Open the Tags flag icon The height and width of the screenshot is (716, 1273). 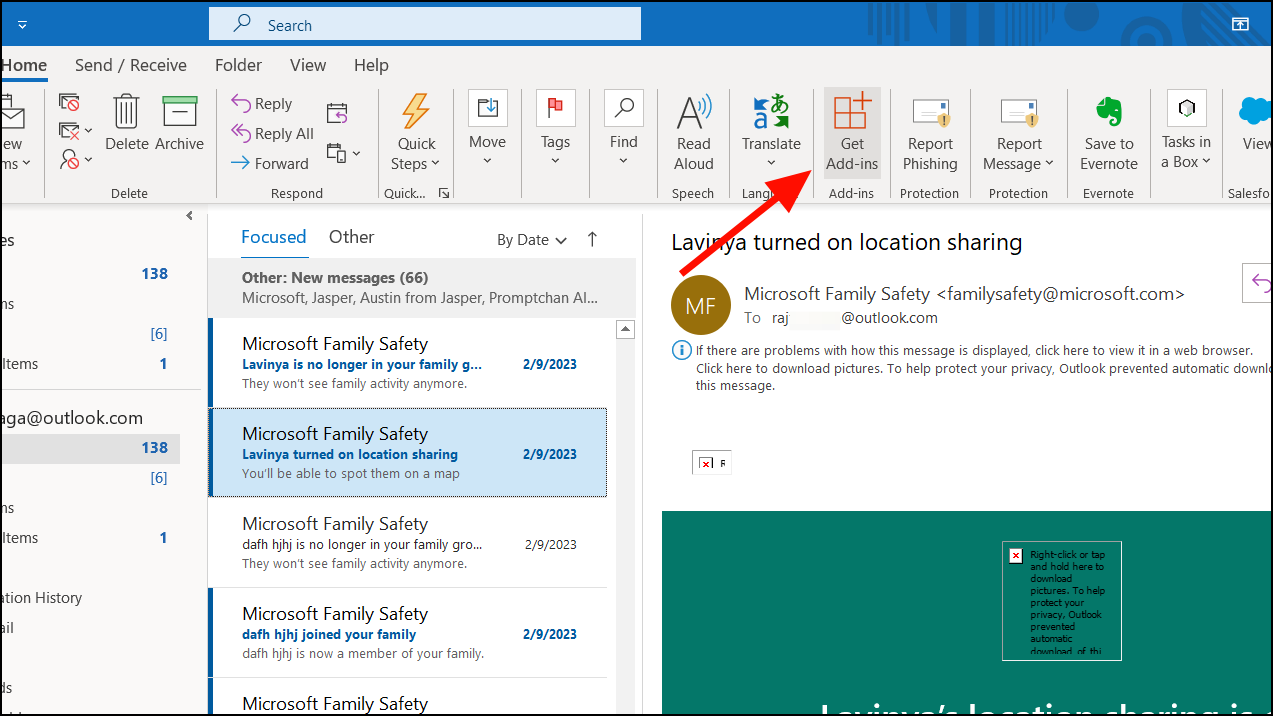[555, 108]
